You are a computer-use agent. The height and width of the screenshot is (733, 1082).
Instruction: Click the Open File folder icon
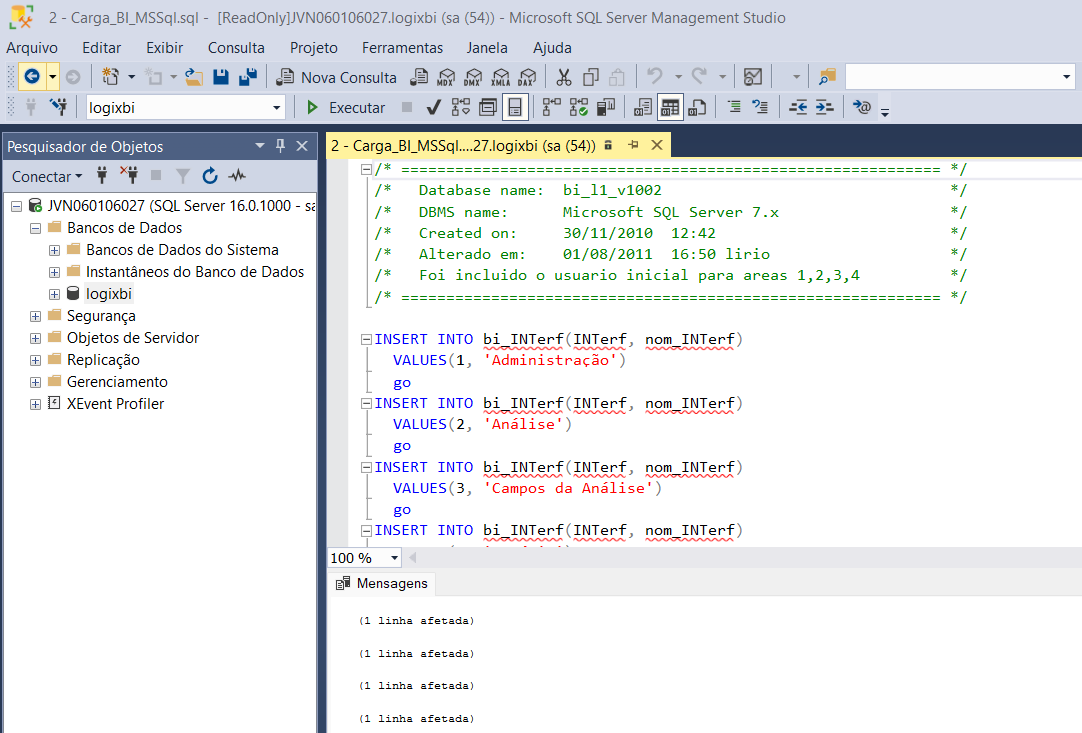pos(194,77)
